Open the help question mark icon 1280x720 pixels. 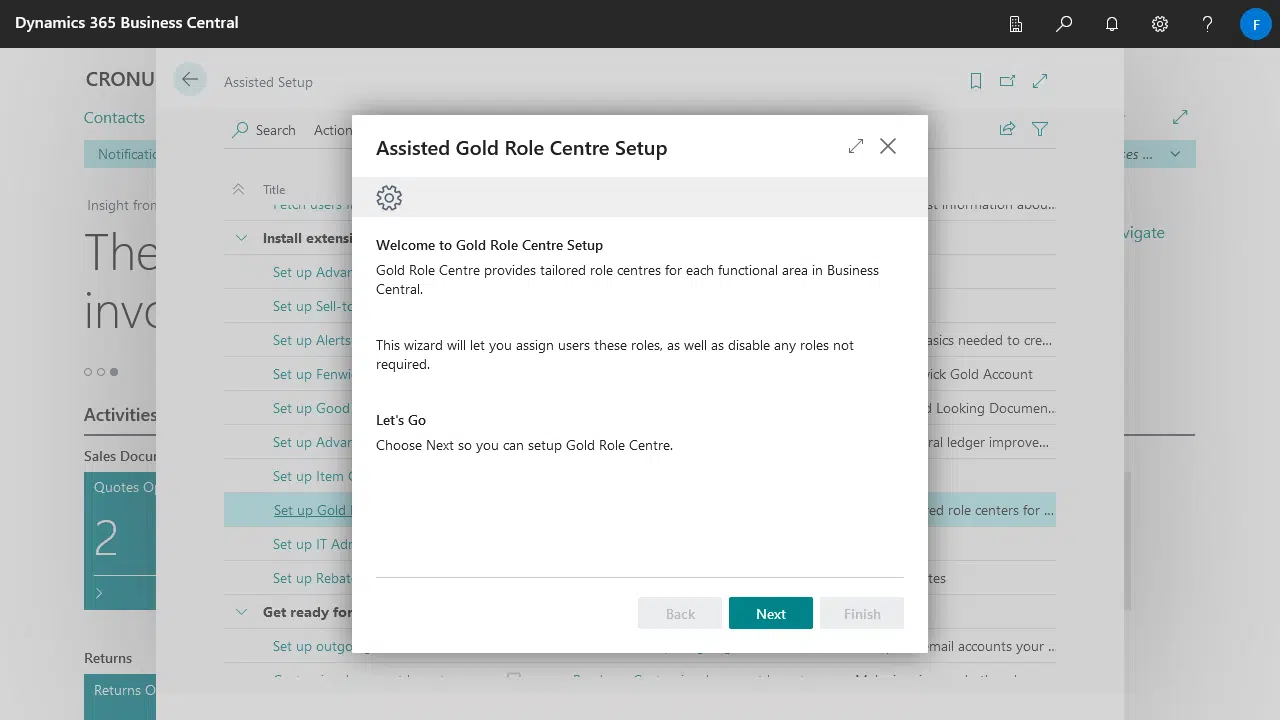(x=1208, y=24)
